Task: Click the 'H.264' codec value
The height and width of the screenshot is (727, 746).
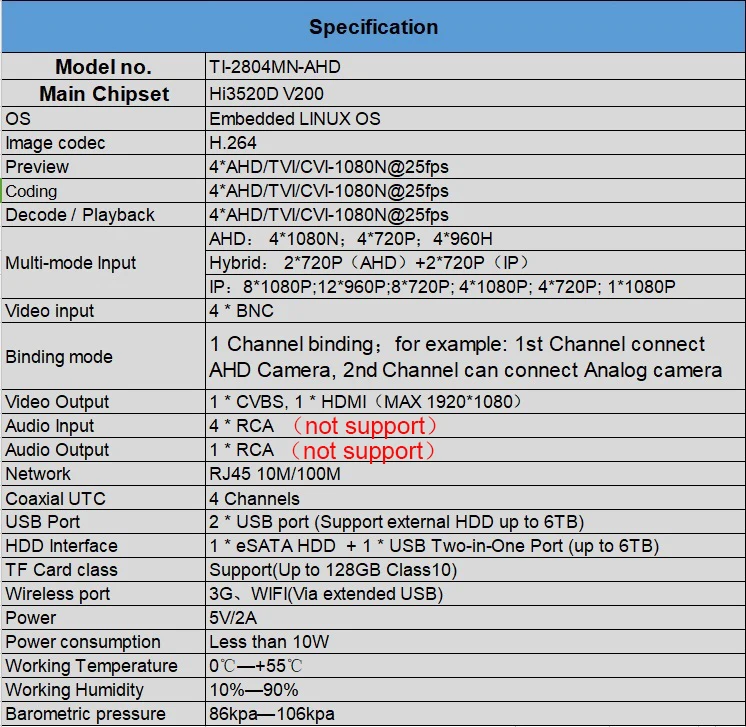Action: point(233,143)
